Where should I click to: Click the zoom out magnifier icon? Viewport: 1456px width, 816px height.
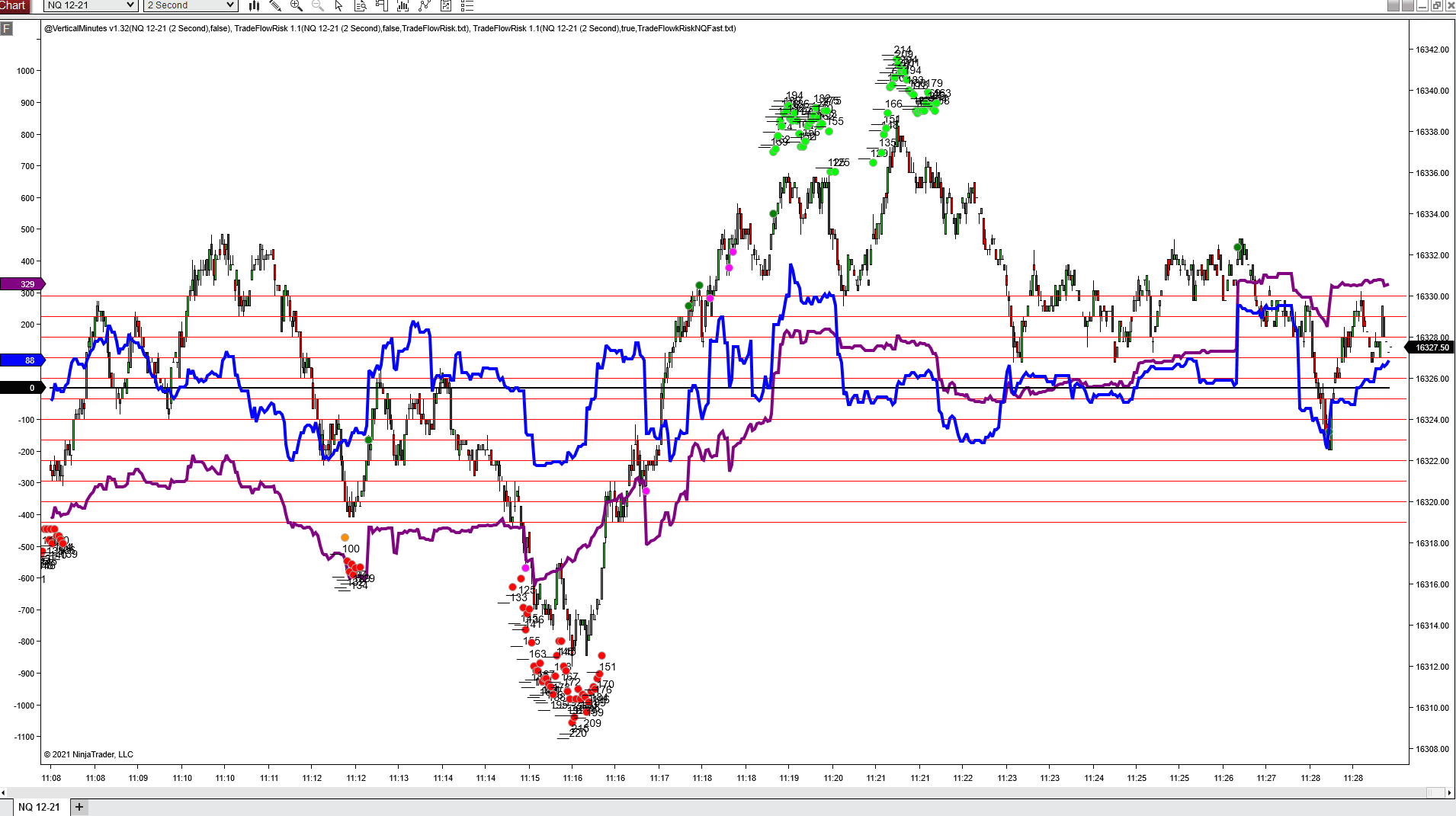tap(318, 6)
